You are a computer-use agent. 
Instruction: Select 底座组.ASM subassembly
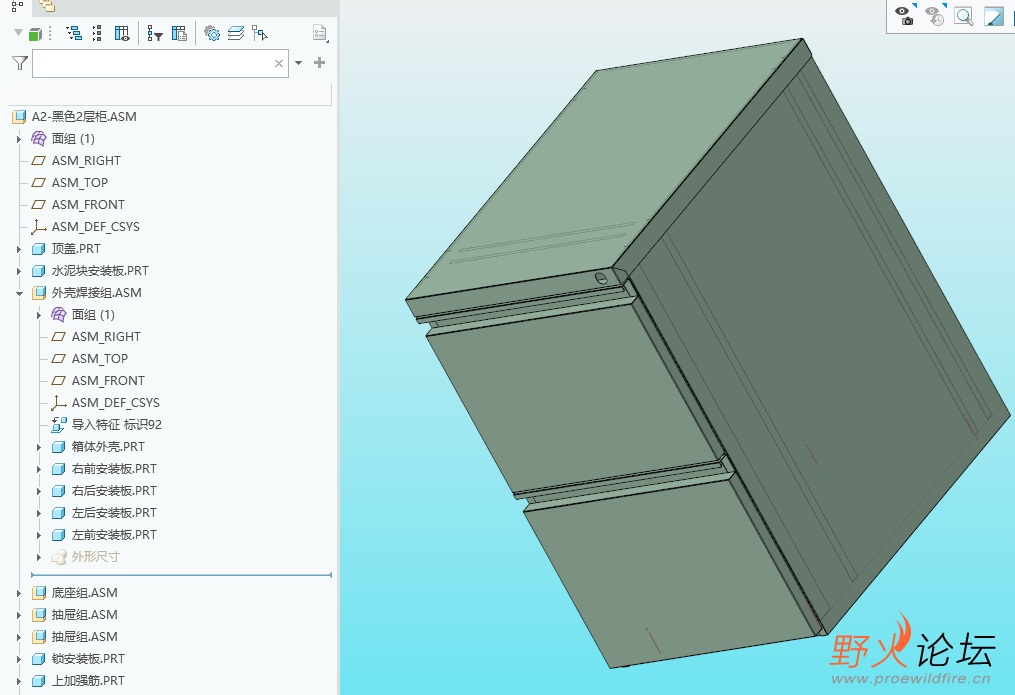pos(85,593)
